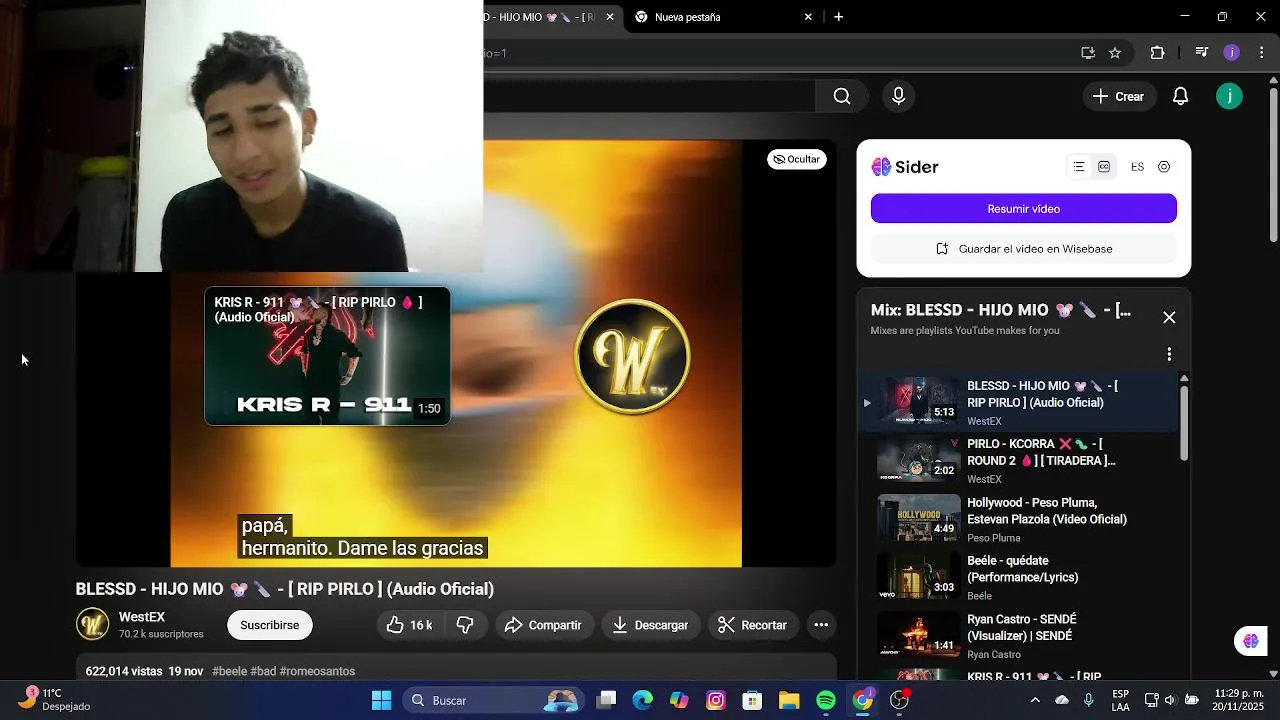Click the Crear button
The width and height of the screenshot is (1280, 720).
(x=1119, y=96)
